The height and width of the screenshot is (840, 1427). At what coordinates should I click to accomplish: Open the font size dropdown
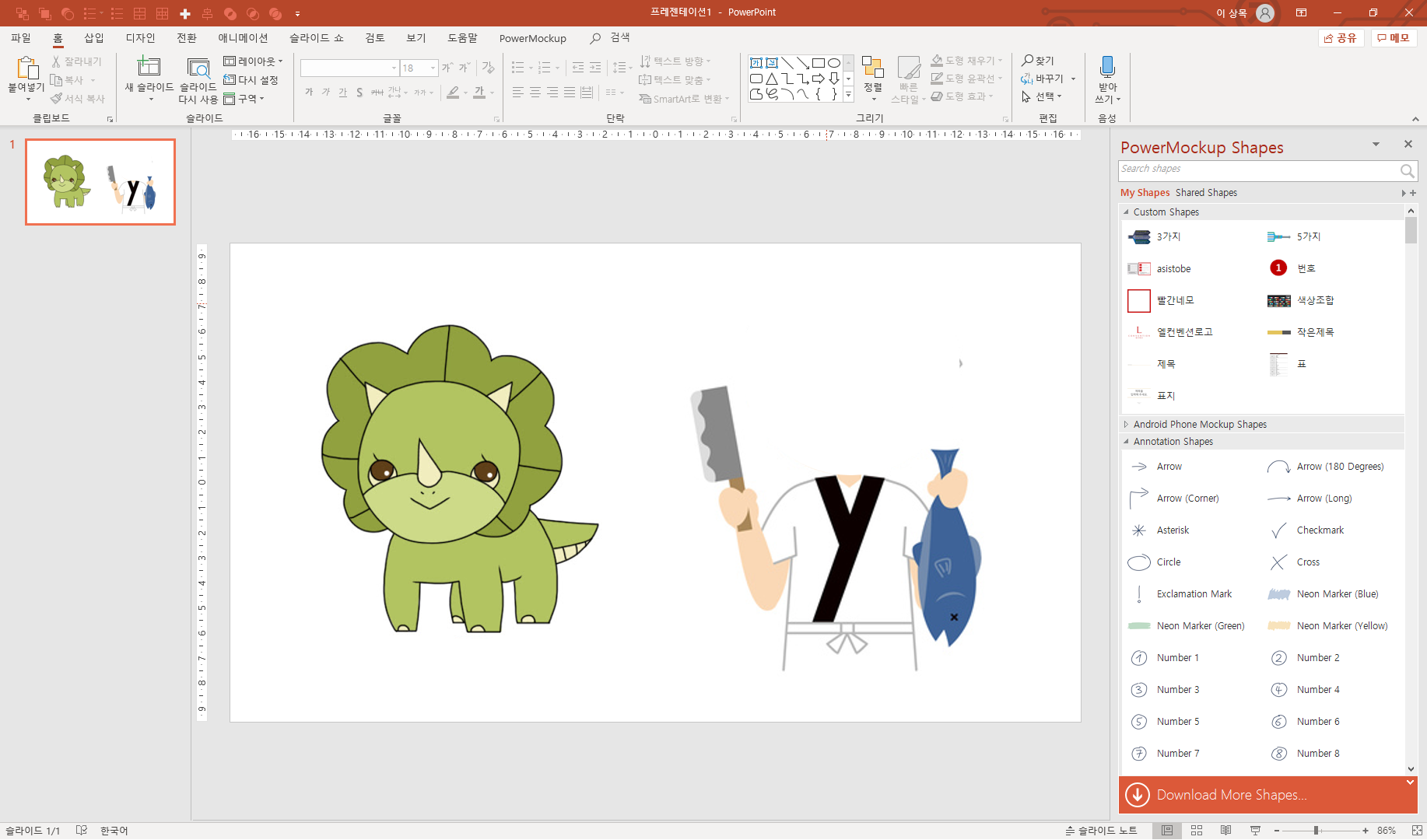click(x=433, y=68)
